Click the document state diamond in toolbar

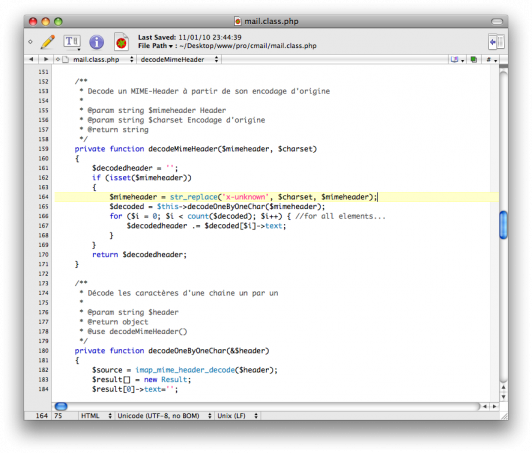(x=31, y=42)
